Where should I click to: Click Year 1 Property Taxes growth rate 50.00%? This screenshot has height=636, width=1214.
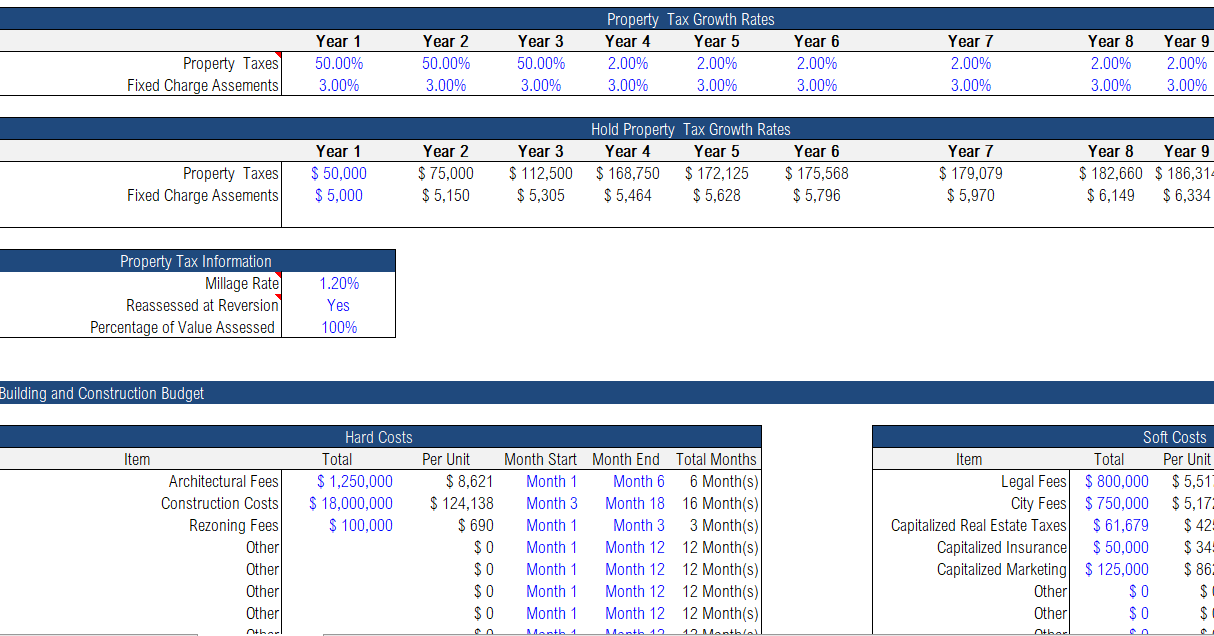(338, 63)
